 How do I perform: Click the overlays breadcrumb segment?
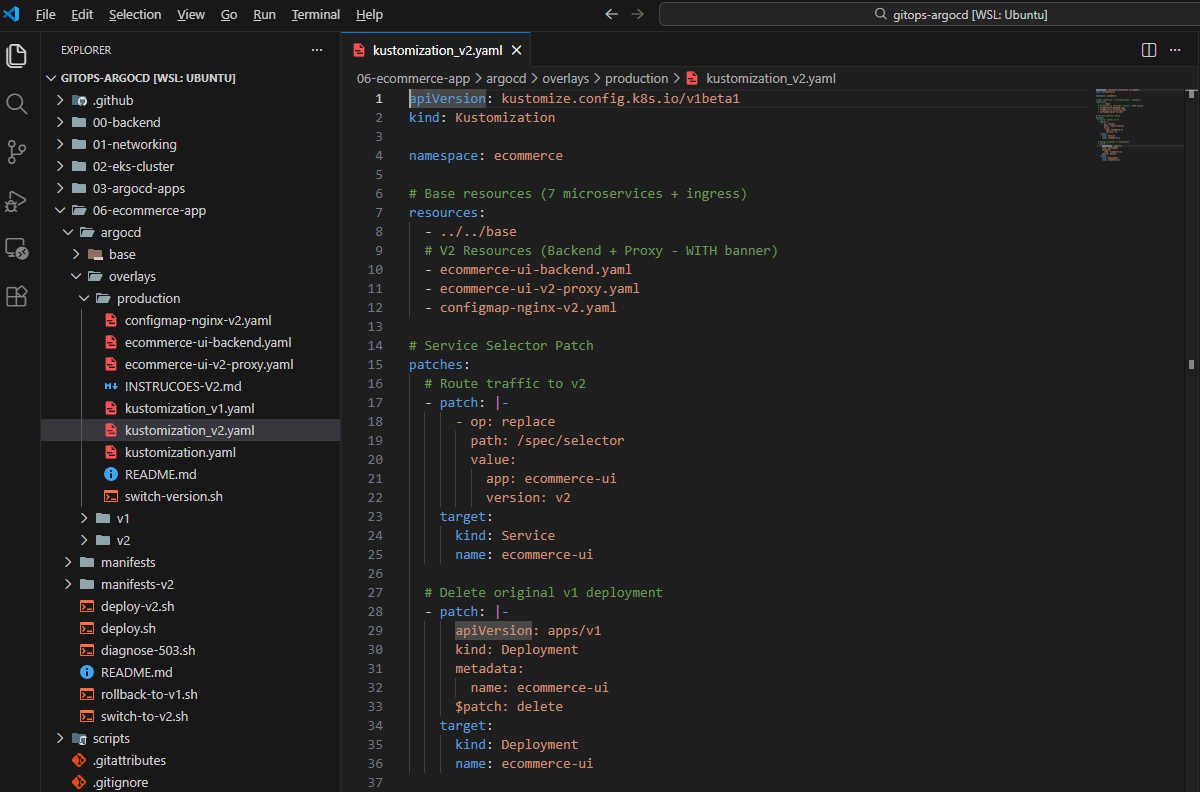tap(566, 78)
